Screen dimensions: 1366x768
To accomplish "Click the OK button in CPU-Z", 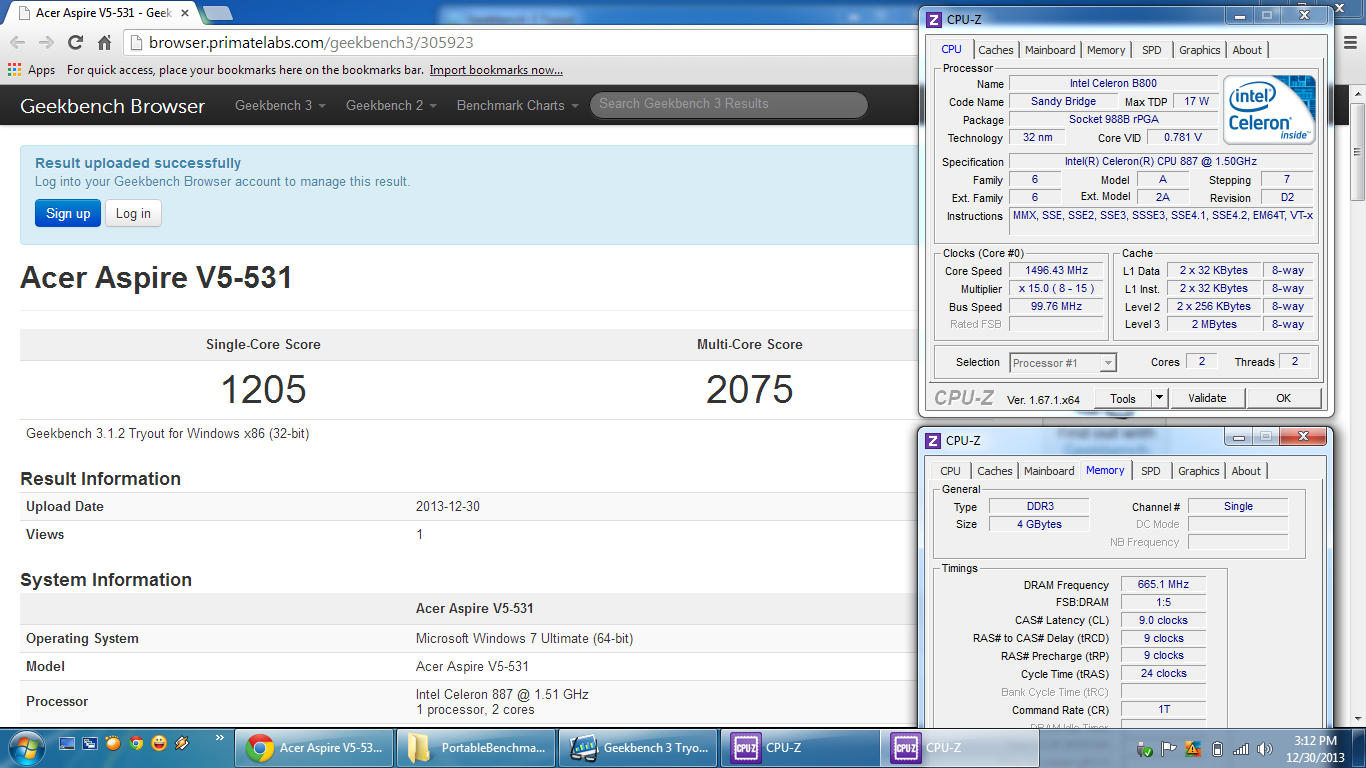I will pyautogui.click(x=1283, y=398).
